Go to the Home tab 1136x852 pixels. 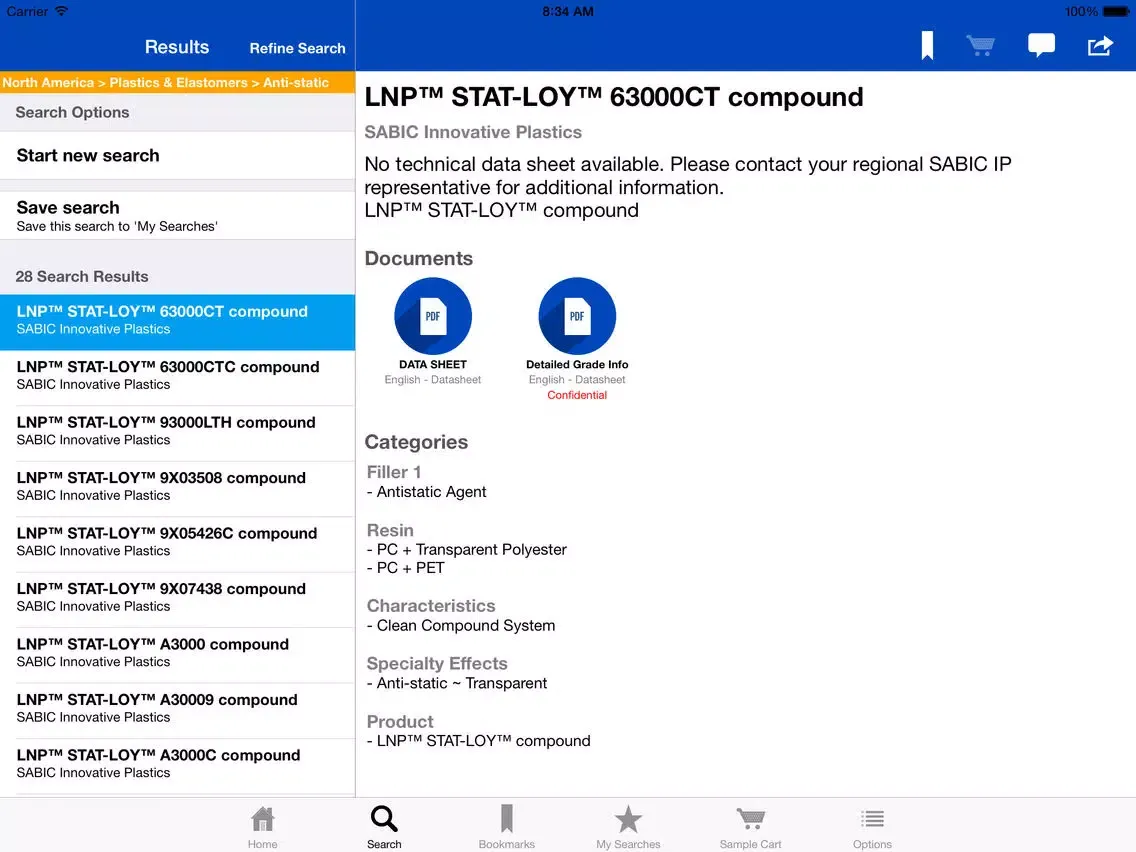[x=262, y=827]
